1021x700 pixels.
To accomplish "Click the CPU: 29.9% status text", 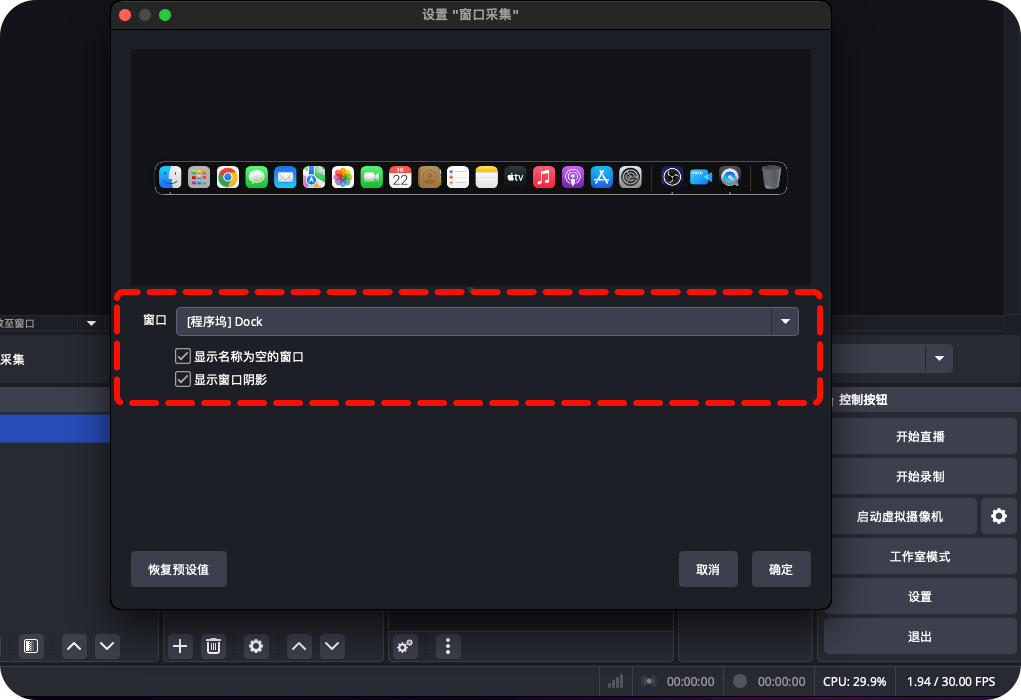I will pos(854,681).
